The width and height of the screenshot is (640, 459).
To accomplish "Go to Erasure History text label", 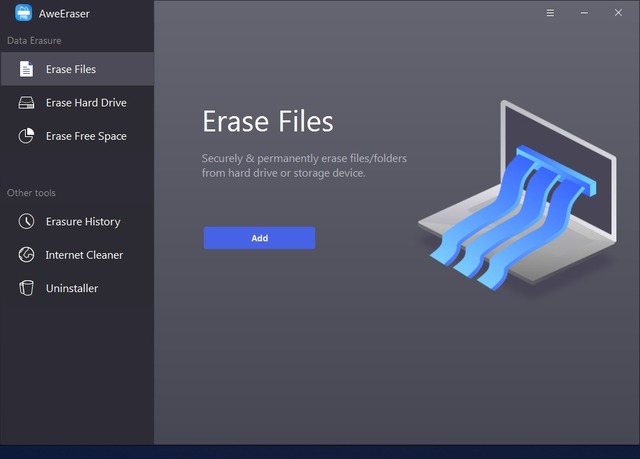I will 83,222.
